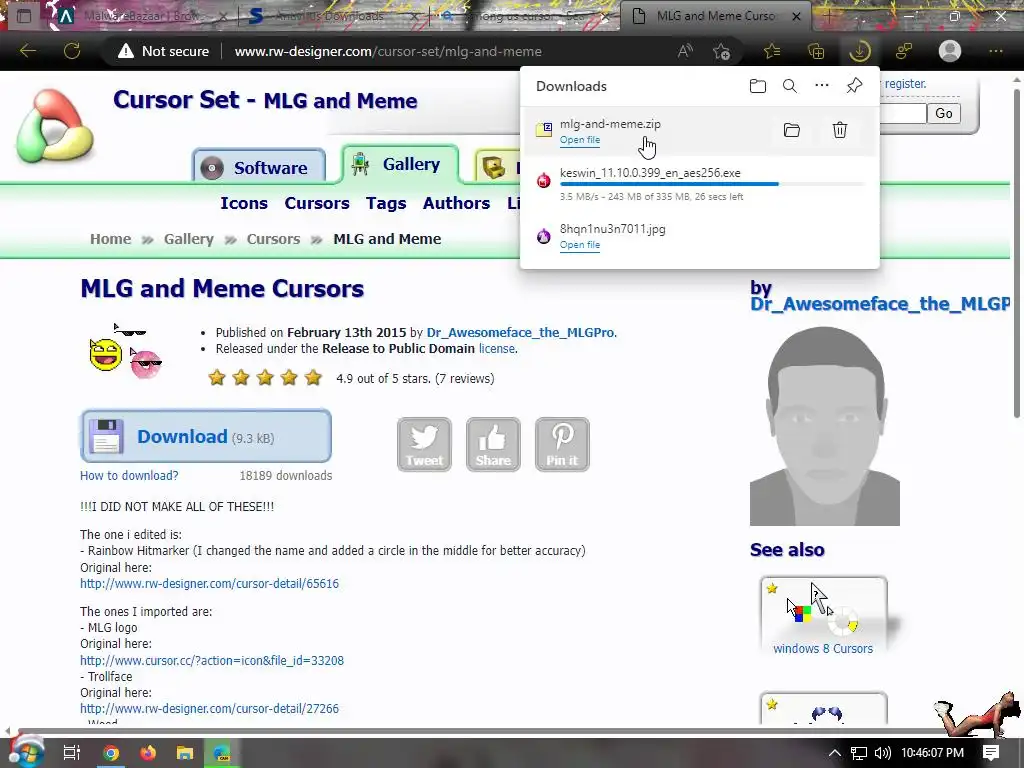The image size is (1024, 768).
Task: Open the Collections icon in toolbar
Action: 816,51
